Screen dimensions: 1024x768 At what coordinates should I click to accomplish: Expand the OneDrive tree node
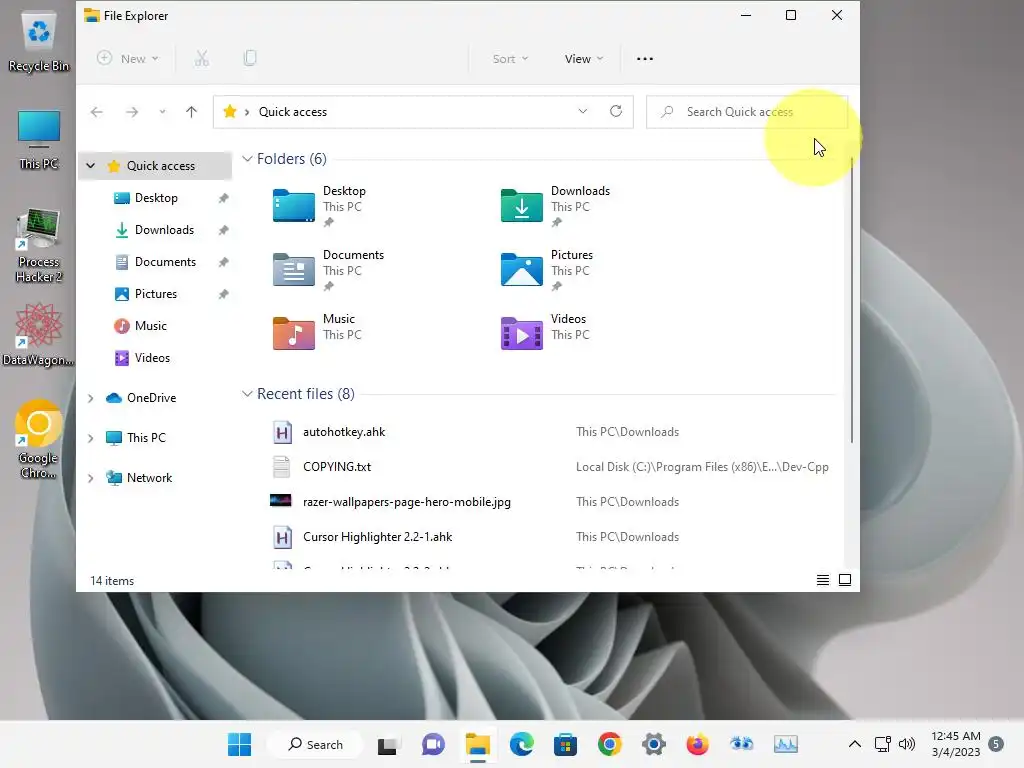click(91, 398)
